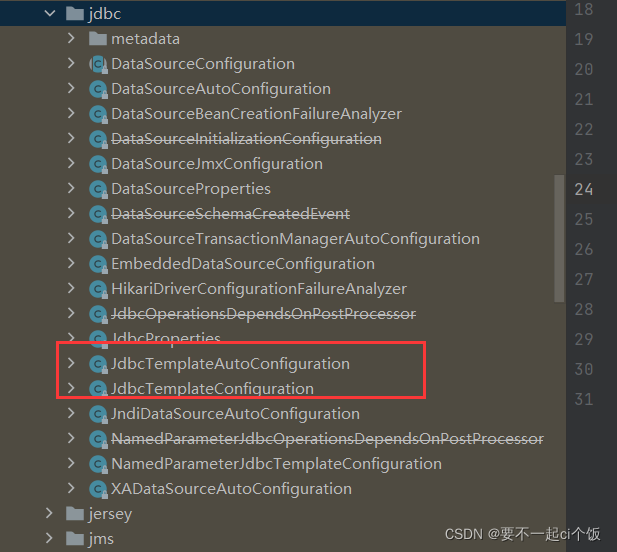
Task: Click the NamedParameterJdbcOperationsDependsOnPostProcessor class icon
Action: (98, 439)
